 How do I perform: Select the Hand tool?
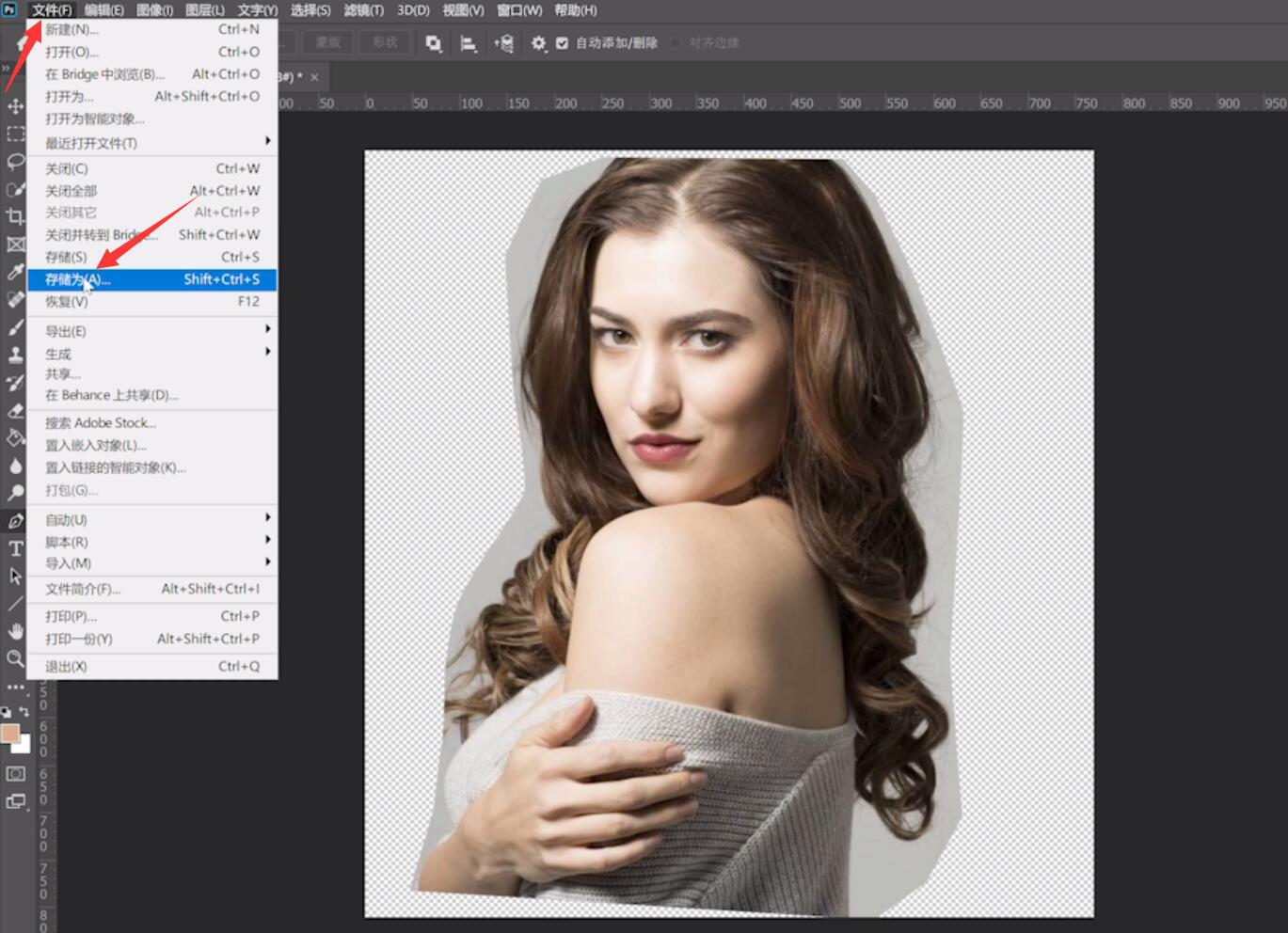(15, 631)
